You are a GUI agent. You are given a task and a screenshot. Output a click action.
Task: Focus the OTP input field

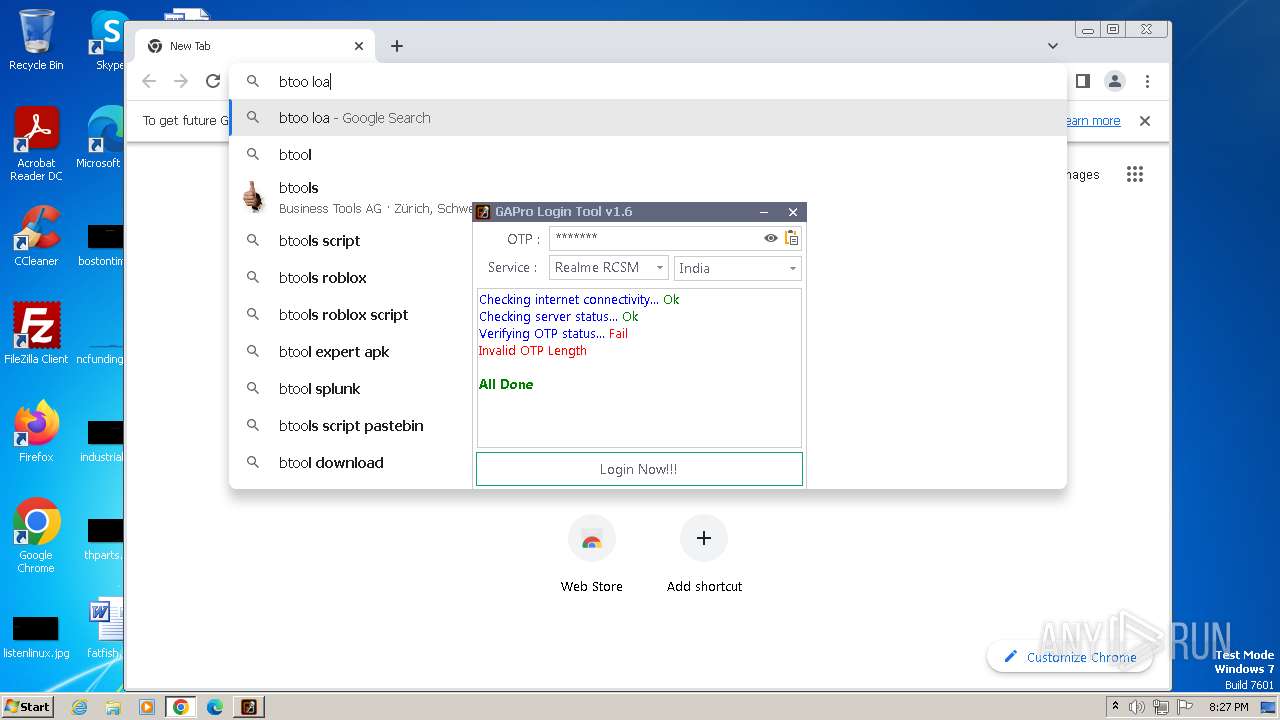pos(656,238)
